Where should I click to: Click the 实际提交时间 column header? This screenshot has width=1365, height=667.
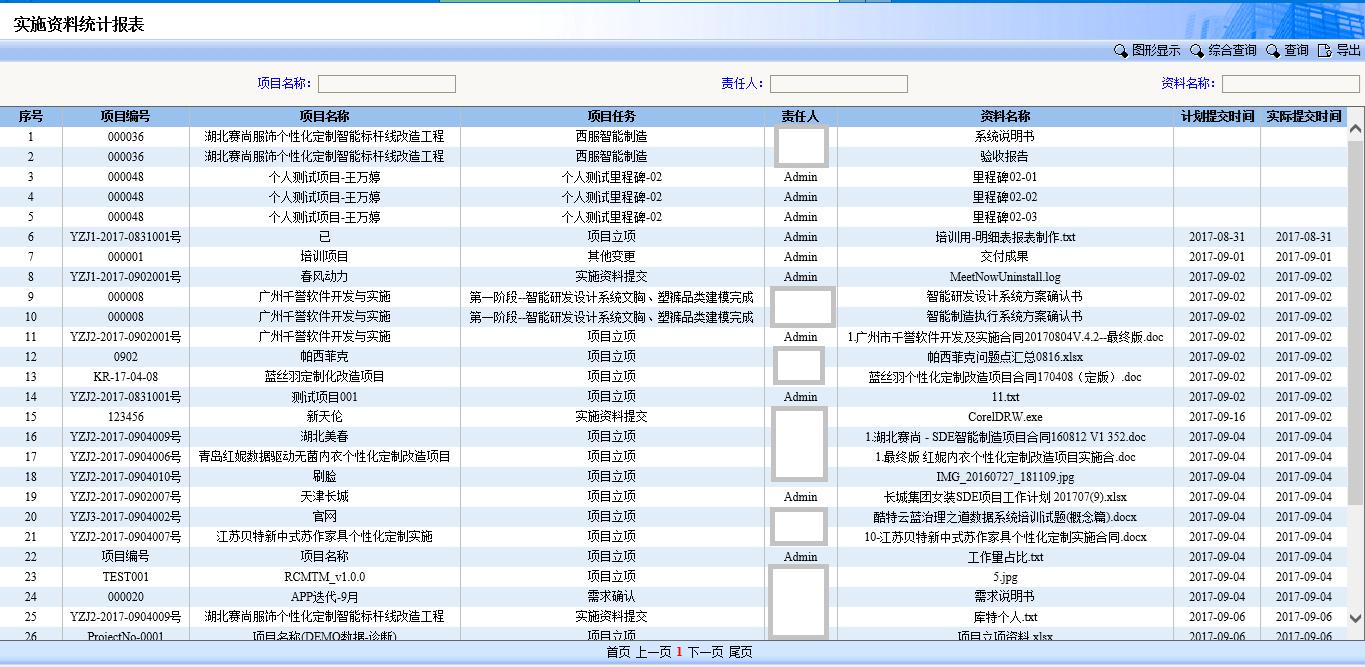pos(1303,117)
